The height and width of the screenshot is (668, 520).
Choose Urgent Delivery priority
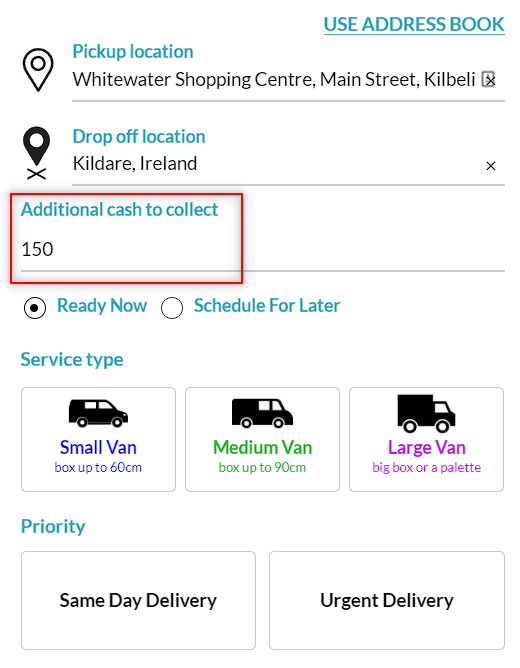pyautogui.click(x=387, y=600)
